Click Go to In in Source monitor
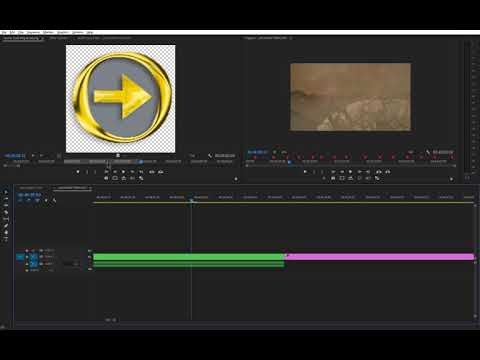This screenshot has width=480, height=360. [107, 172]
